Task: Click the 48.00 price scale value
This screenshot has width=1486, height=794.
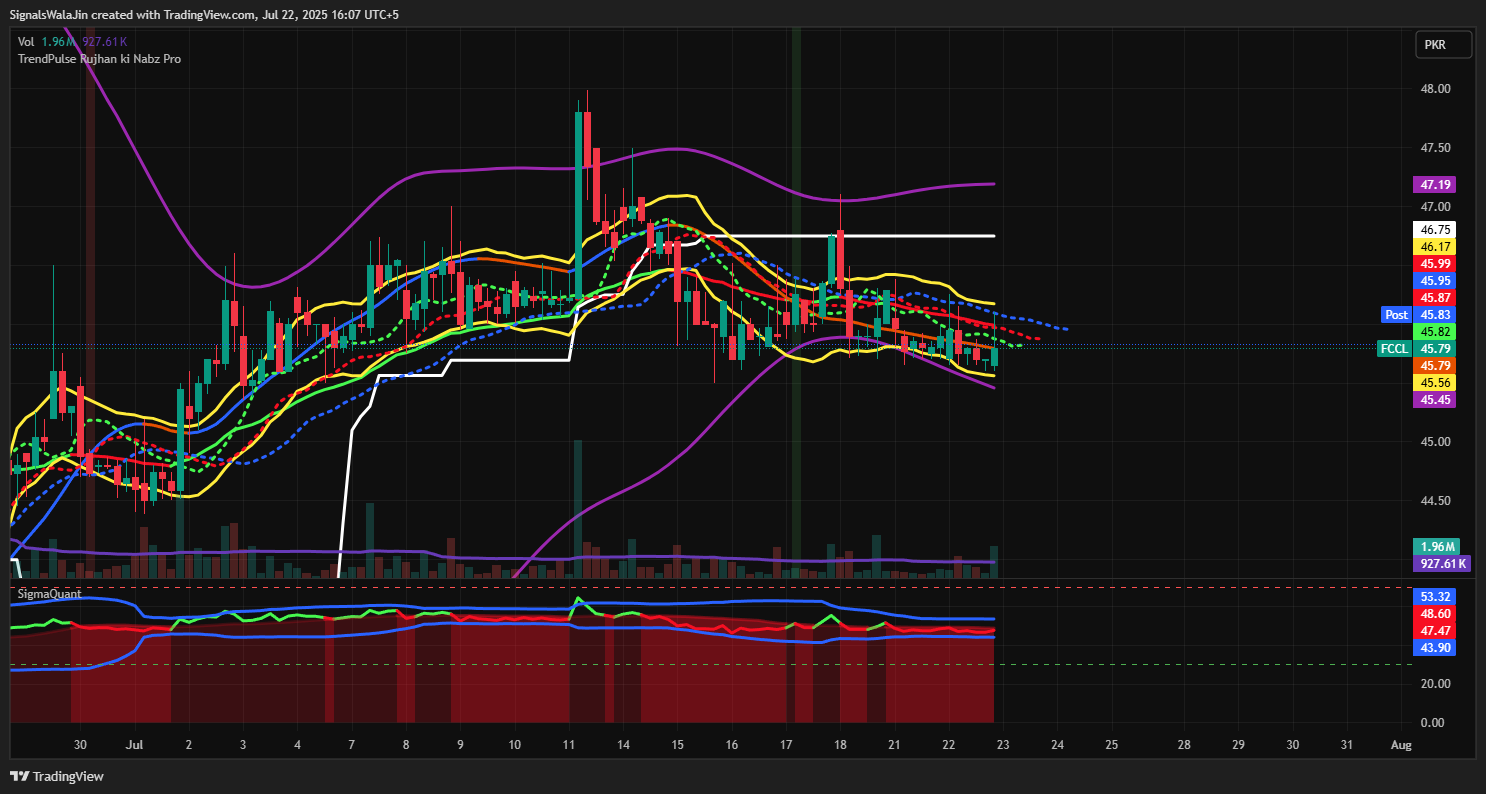Action: (x=1435, y=89)
